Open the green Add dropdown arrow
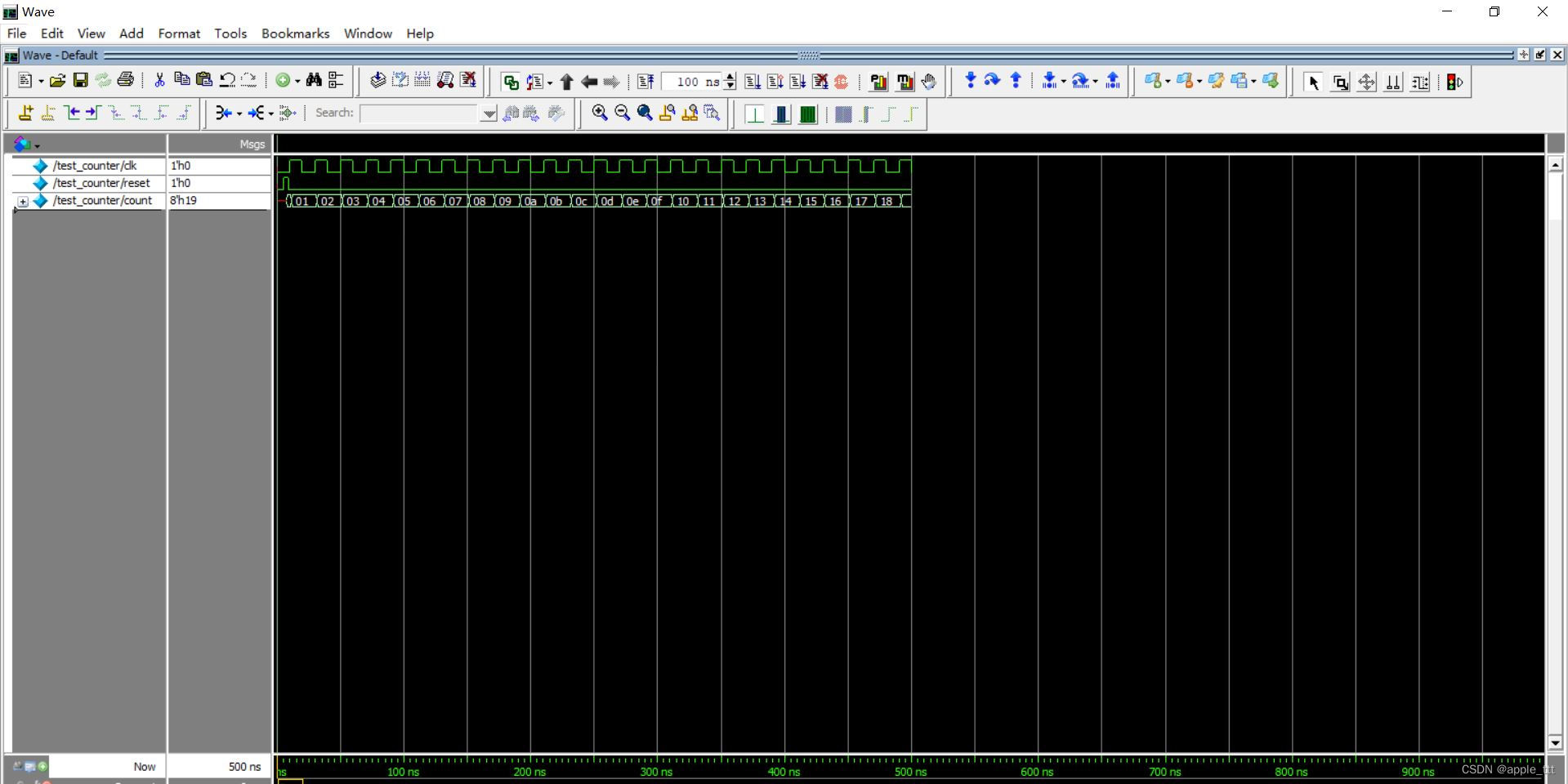Viewport: 1568px width, 784px height. point(297,81)
